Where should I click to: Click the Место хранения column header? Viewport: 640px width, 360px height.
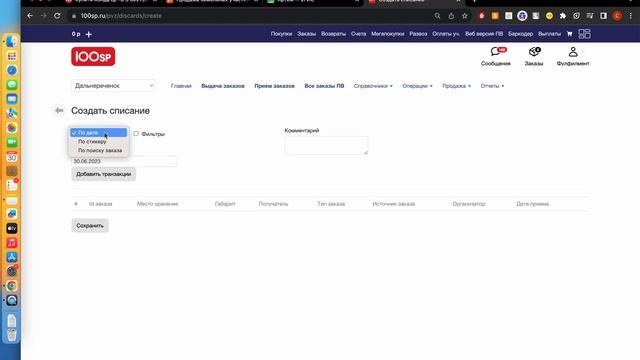coord(158,204)
